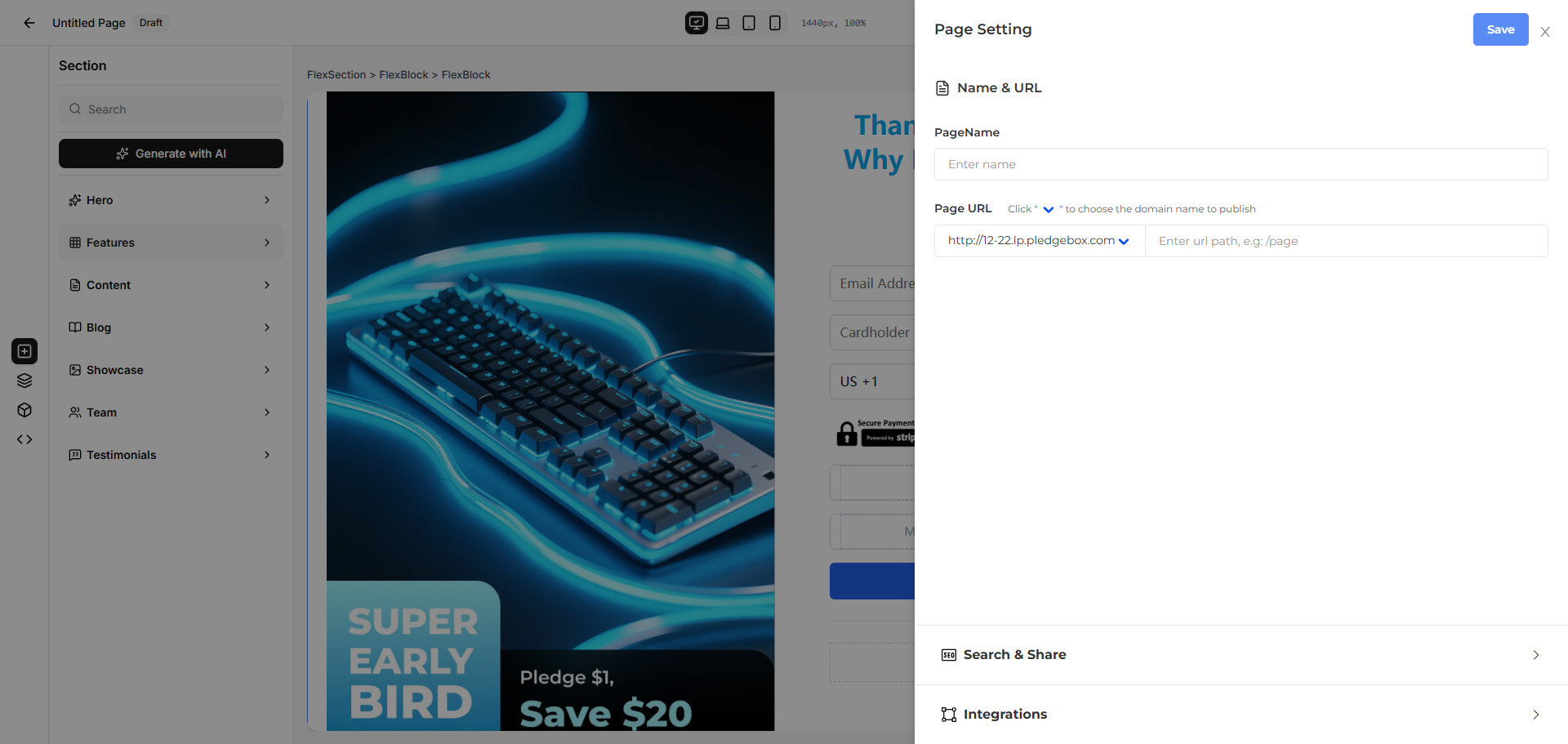
Task: Expand the Hero section category
Action: click(171, 200)
